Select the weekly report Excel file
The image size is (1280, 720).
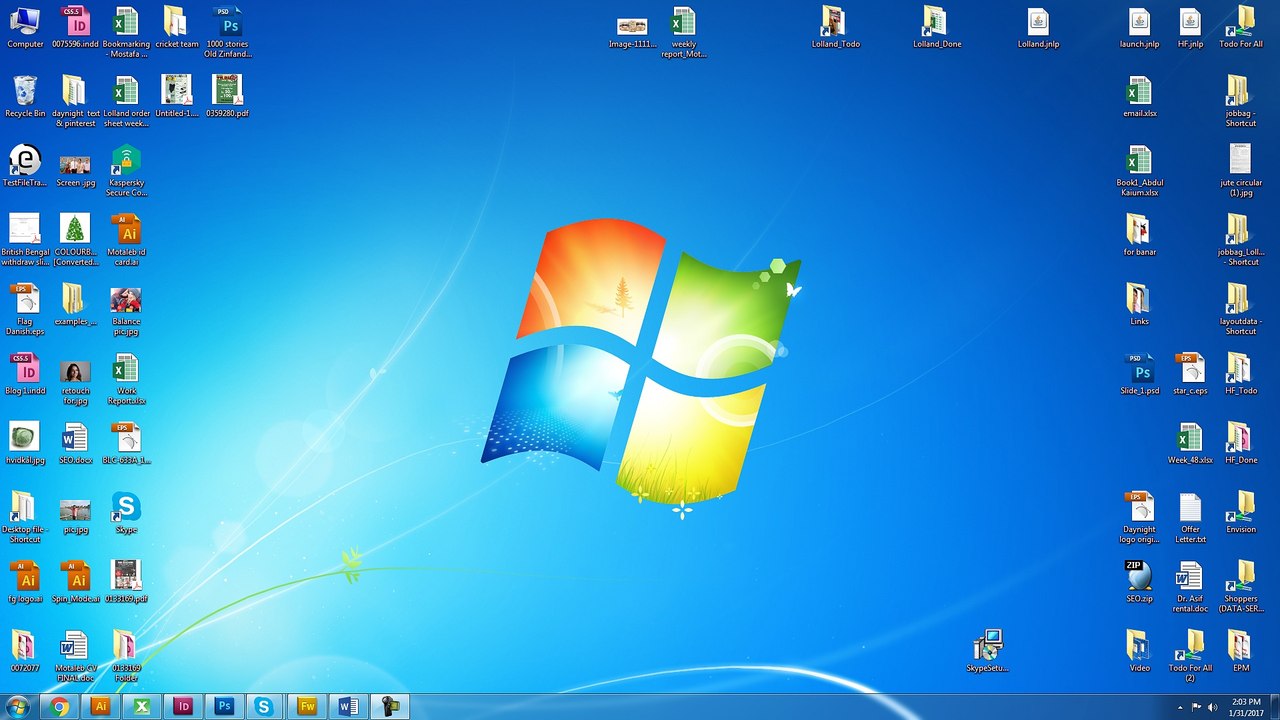tap(683, 32)
